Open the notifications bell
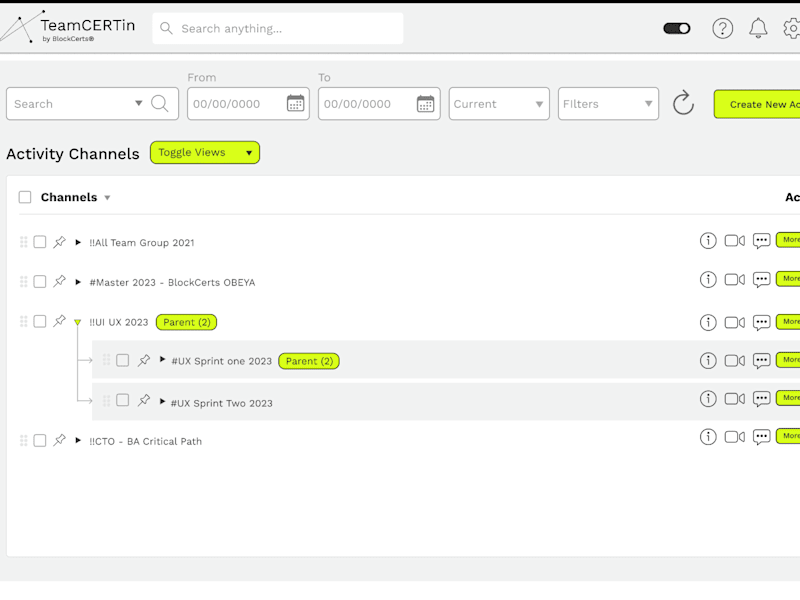Image resolution: width=800 pixels, height=600 pixels. pyautogui.click(x=758, y=28)
